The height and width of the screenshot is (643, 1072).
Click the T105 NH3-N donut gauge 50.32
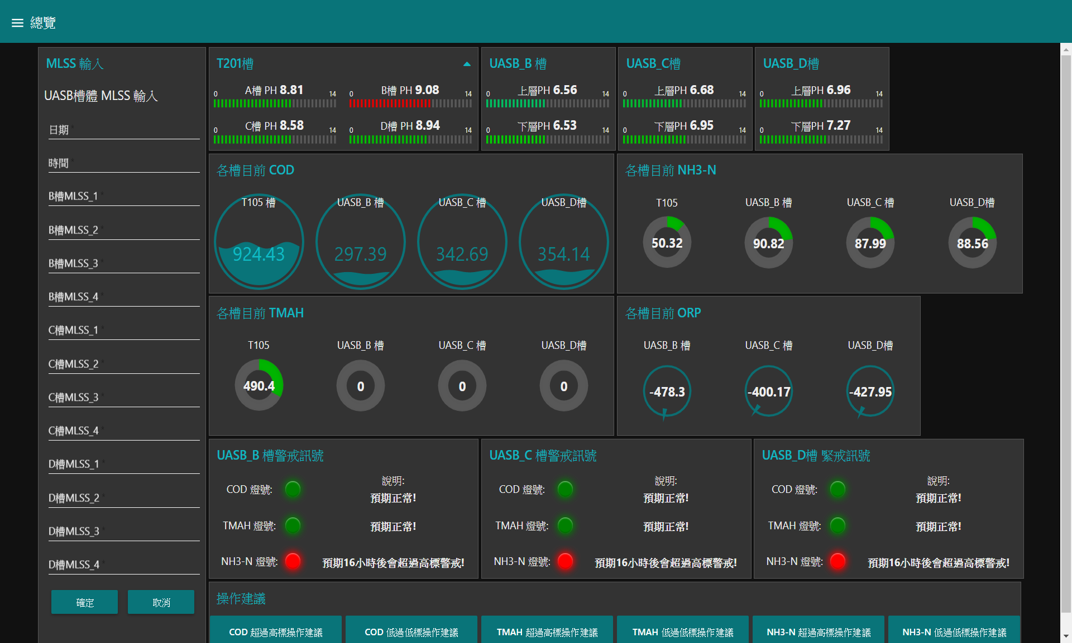pyautogui.click(x=667, y=243)
